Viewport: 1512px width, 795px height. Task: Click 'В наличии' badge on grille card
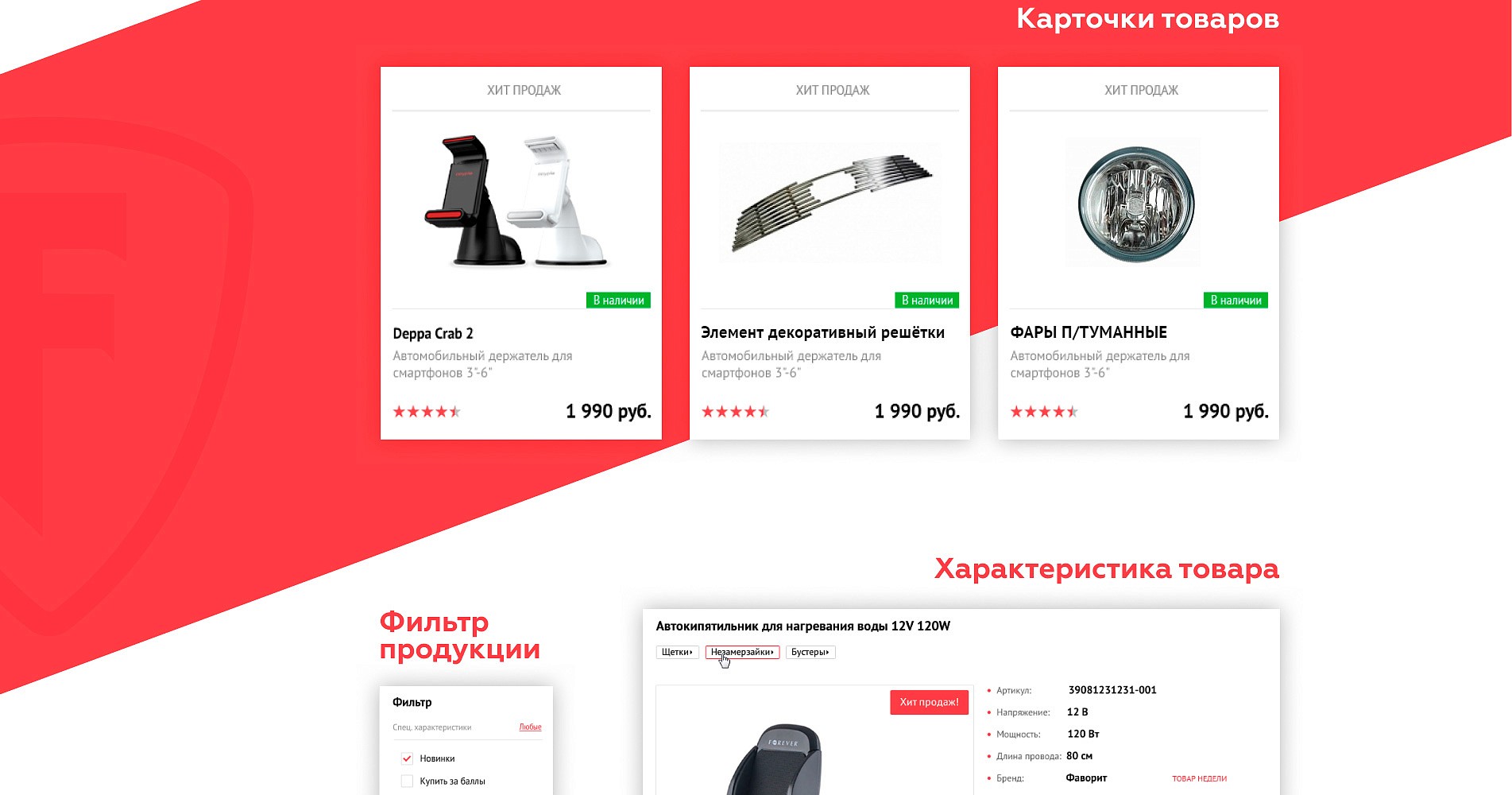point(927,301)
